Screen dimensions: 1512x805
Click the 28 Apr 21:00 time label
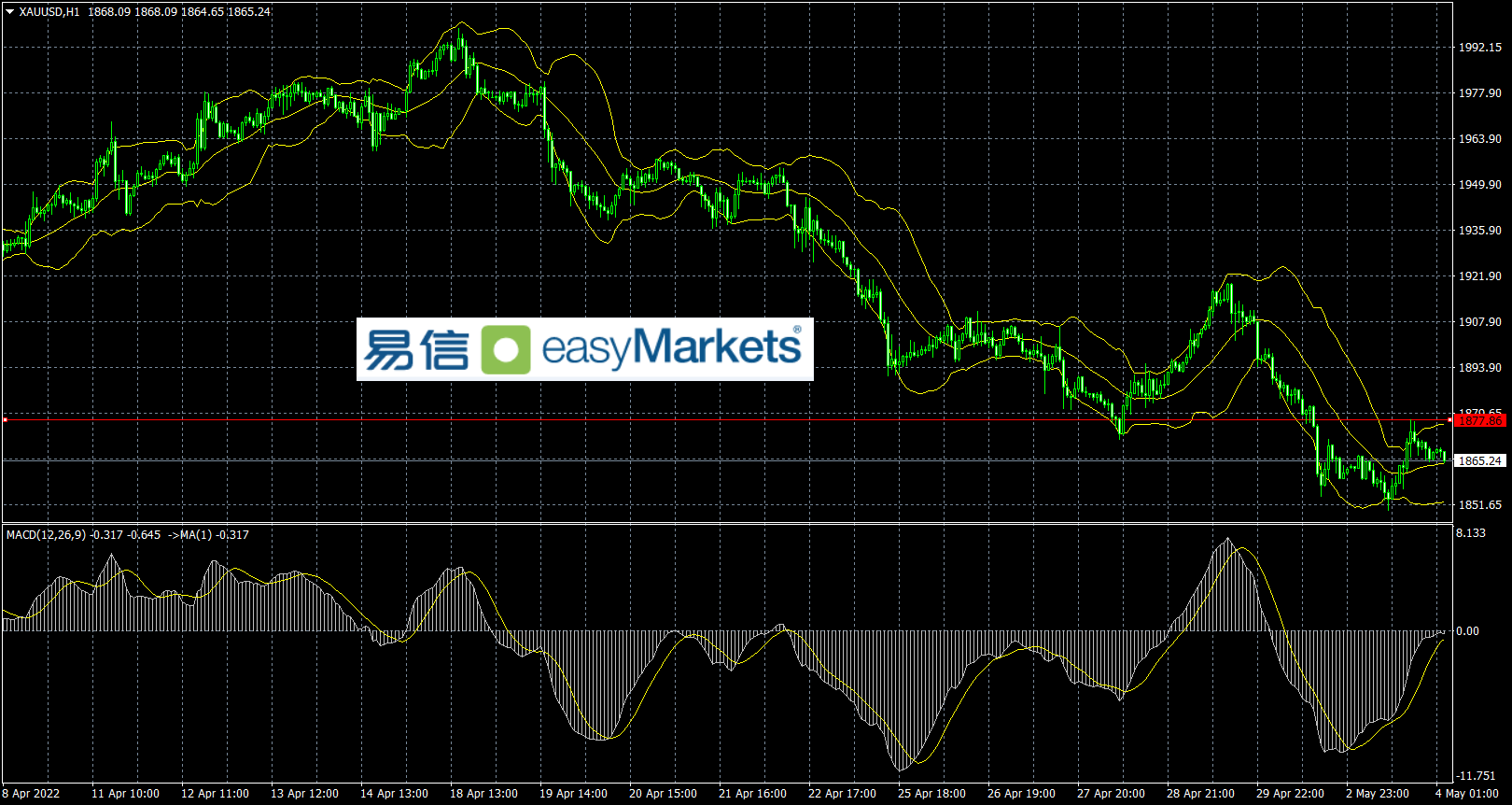1200,794
